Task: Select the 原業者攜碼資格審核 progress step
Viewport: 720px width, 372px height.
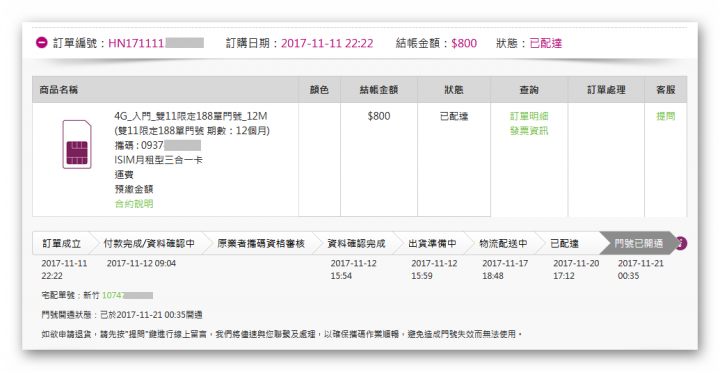Action: (261, 243)
